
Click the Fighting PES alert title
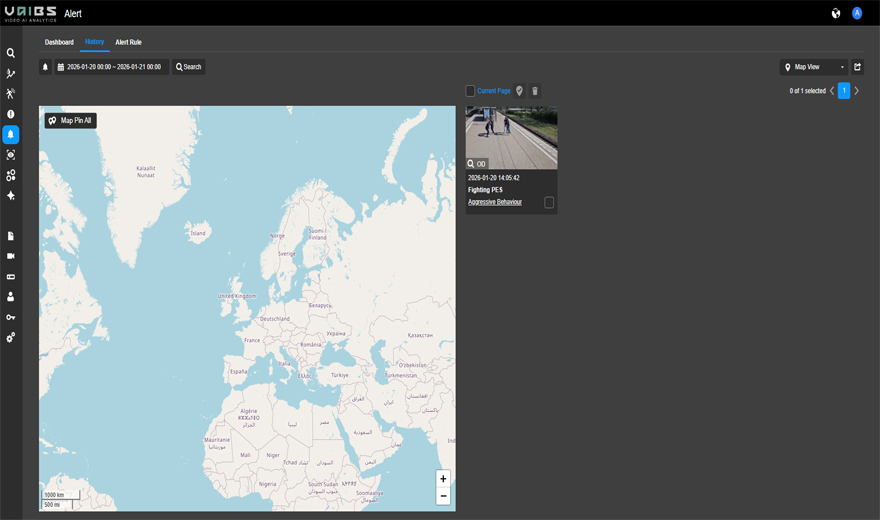coord(485,190)
